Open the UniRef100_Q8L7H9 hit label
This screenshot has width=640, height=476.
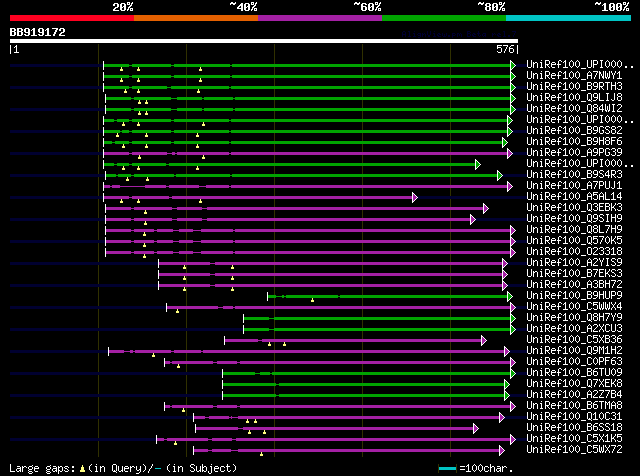(574, 230)
